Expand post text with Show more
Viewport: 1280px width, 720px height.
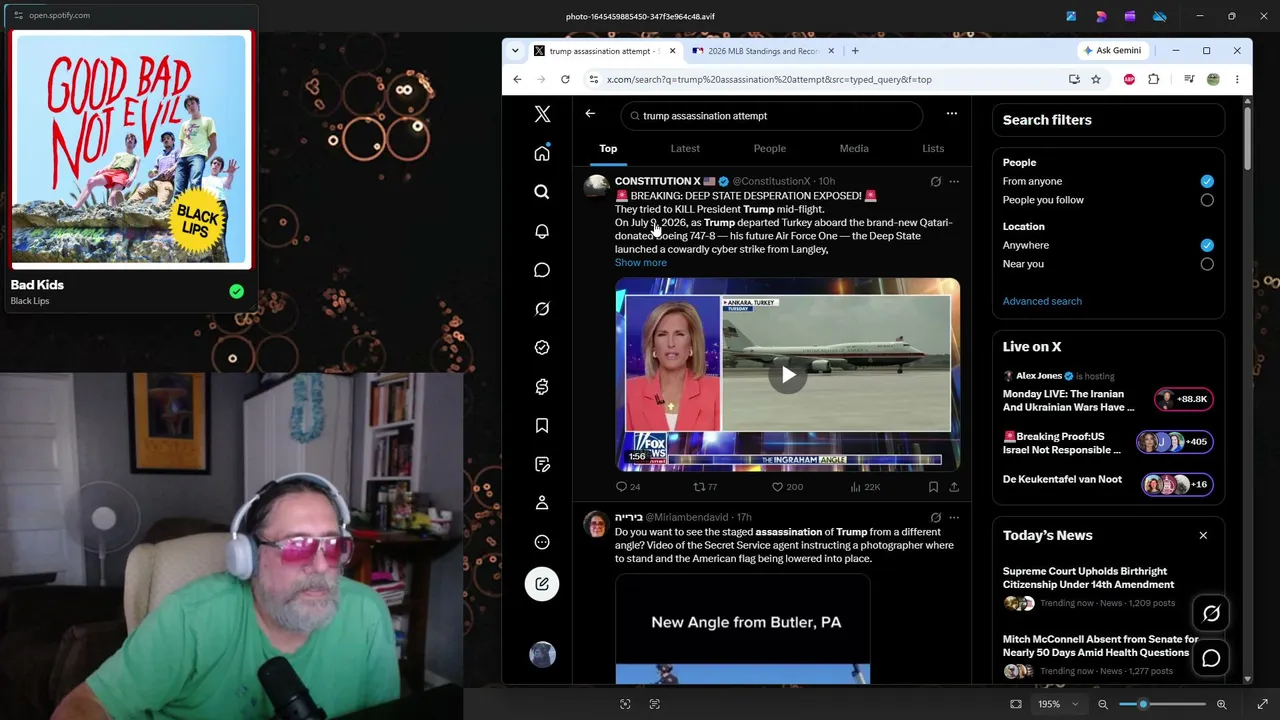tap(640, 263)
